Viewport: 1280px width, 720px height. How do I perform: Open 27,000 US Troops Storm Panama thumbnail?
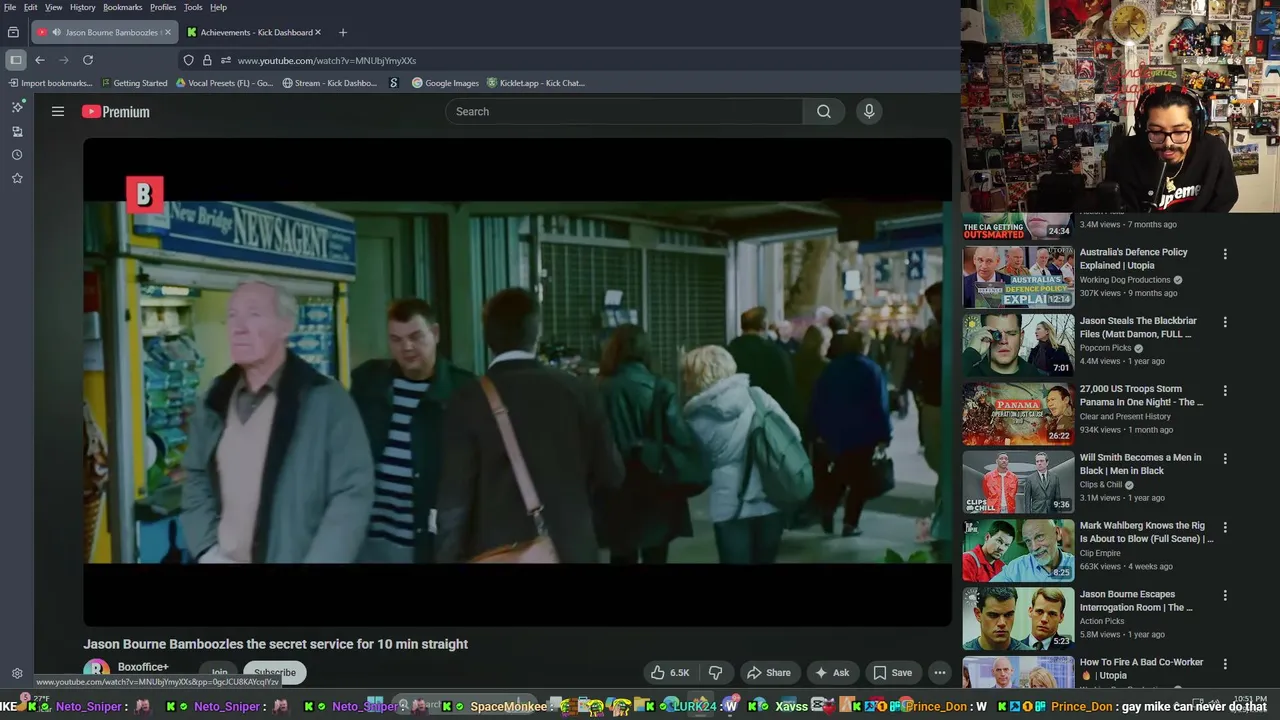[x=1018, y=414]
